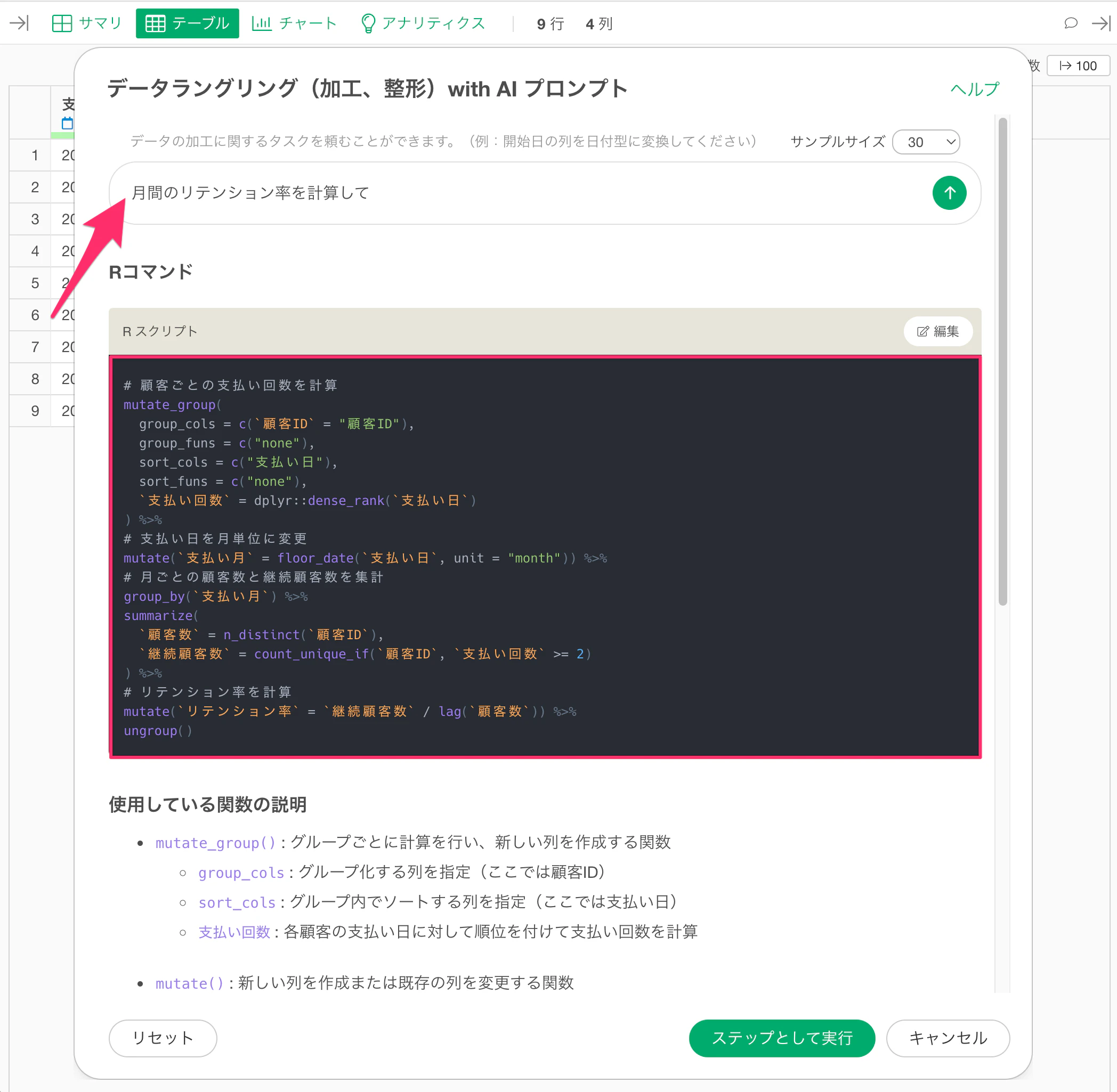Click the mutate_group() function link

(216, 843)
